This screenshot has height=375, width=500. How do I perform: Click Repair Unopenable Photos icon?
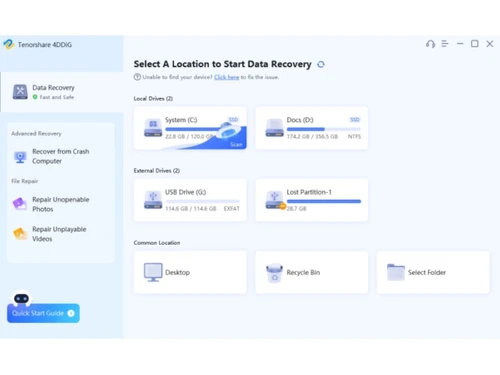coord(20,204)
